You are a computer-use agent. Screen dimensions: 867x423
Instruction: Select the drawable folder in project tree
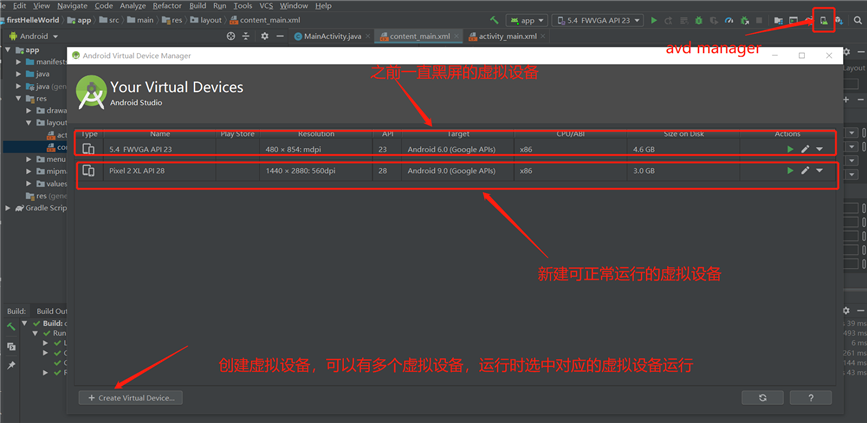click(x=51, y=111)
